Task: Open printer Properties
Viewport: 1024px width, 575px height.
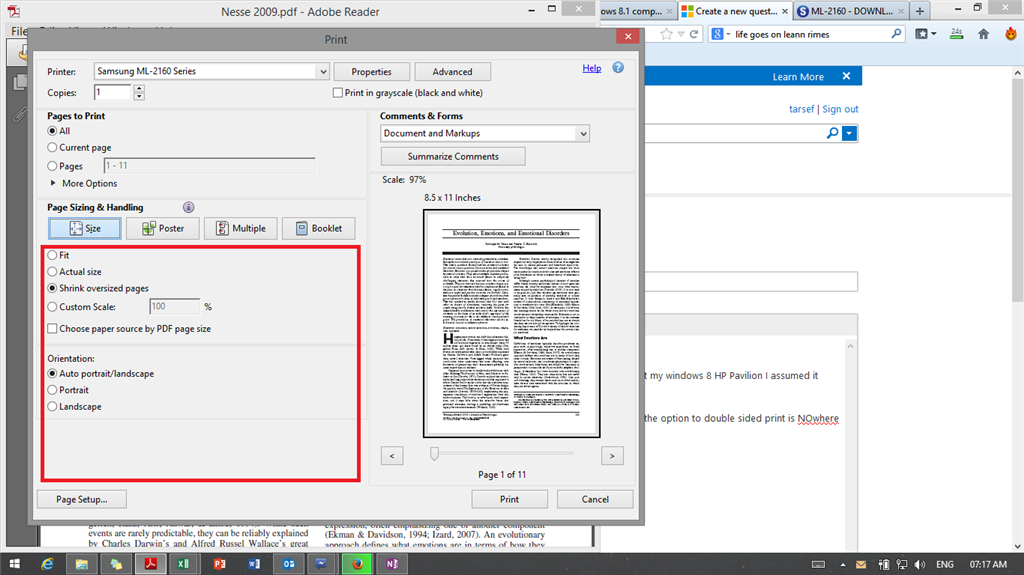Action: pyautogui.click(x=372, y=72)
